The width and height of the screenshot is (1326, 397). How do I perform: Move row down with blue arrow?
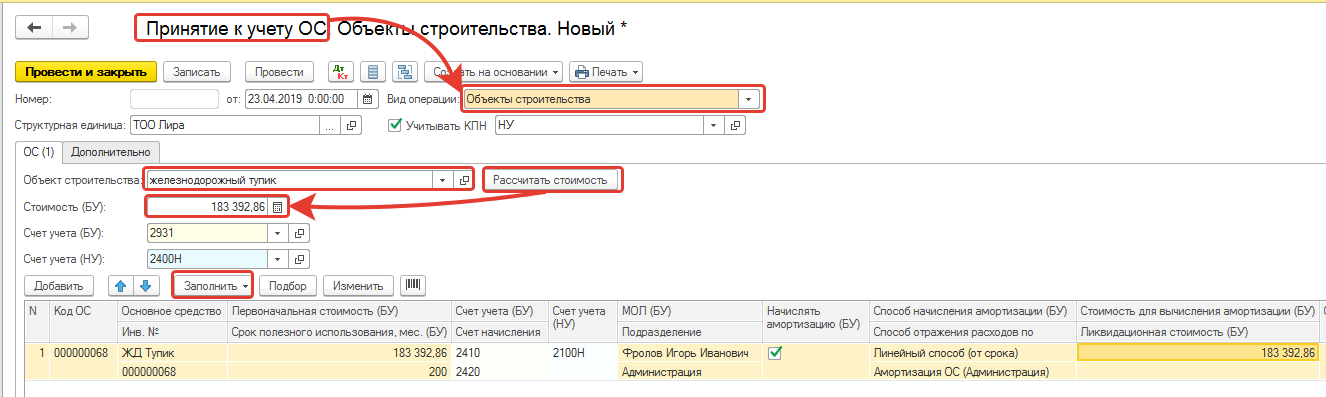point(147,286)
